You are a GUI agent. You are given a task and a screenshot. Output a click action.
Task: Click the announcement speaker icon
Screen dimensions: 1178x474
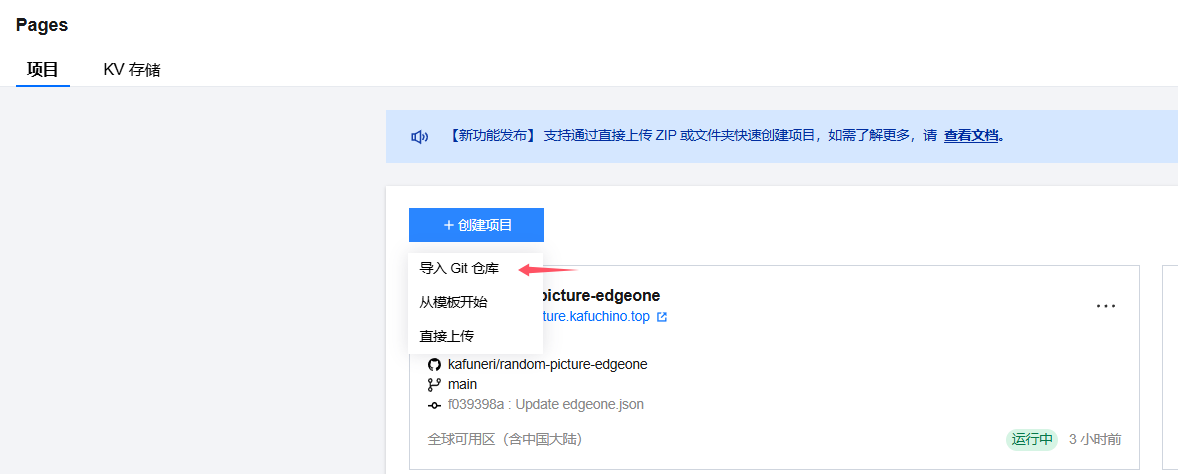419,137
